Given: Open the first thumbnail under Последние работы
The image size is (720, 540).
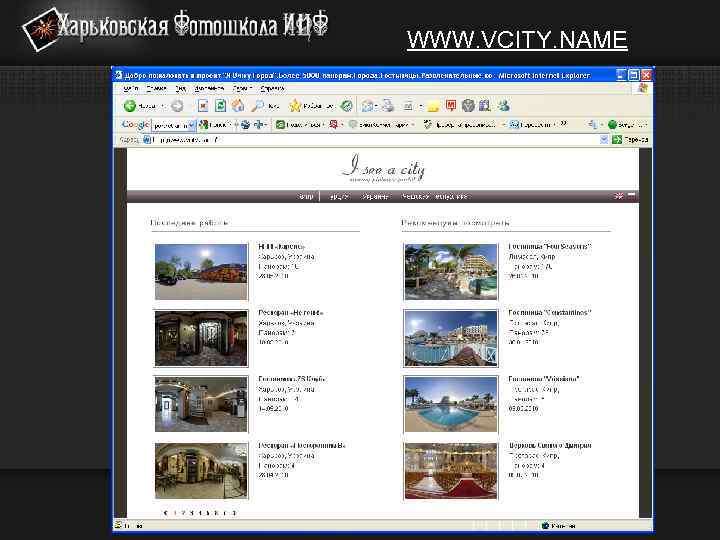Looking at the screenshot, I should (x=201, y=272).
